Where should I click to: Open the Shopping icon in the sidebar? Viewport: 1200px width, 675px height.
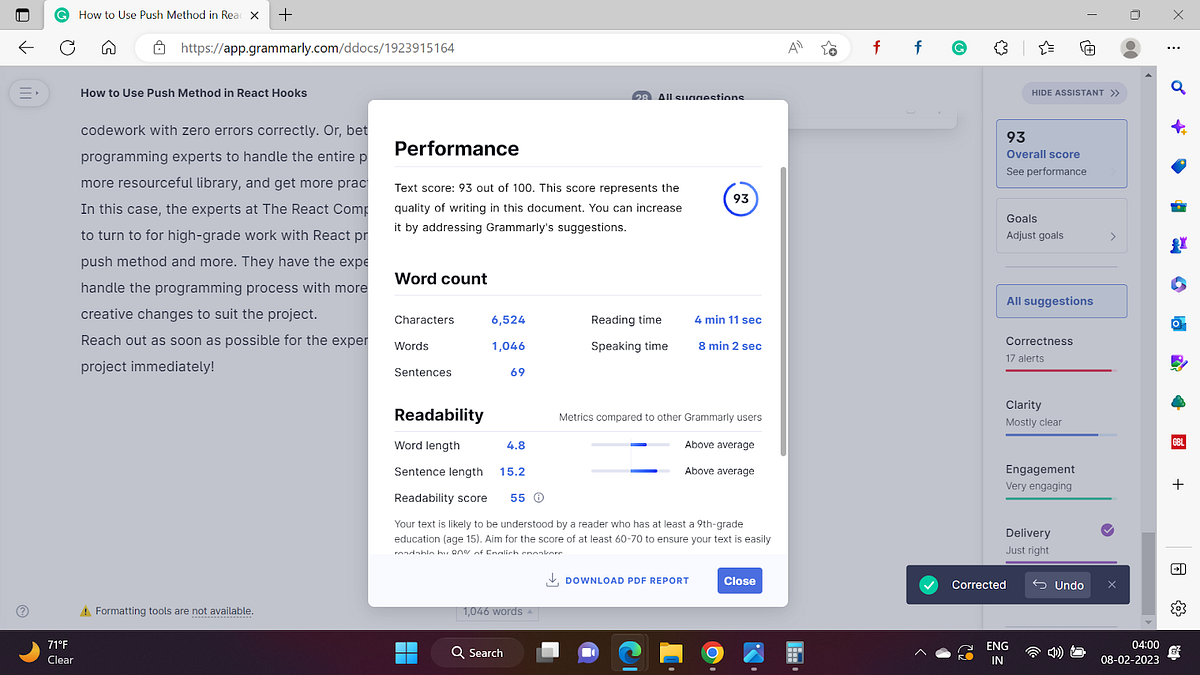click(1178, 167)
